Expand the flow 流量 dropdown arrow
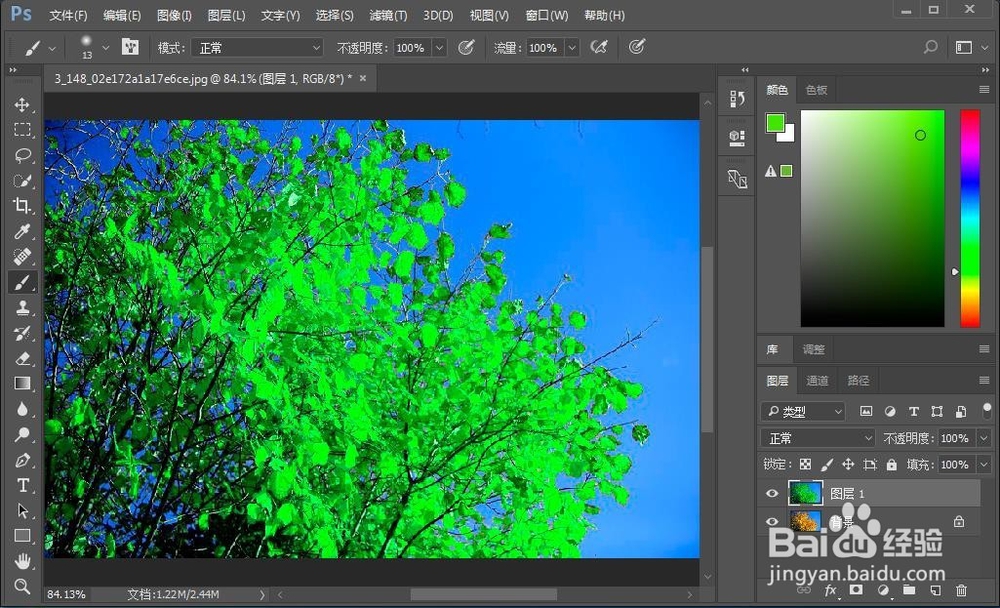This screenshot has height=608, width=1000. pyautogui.click(x=572, y=48)
